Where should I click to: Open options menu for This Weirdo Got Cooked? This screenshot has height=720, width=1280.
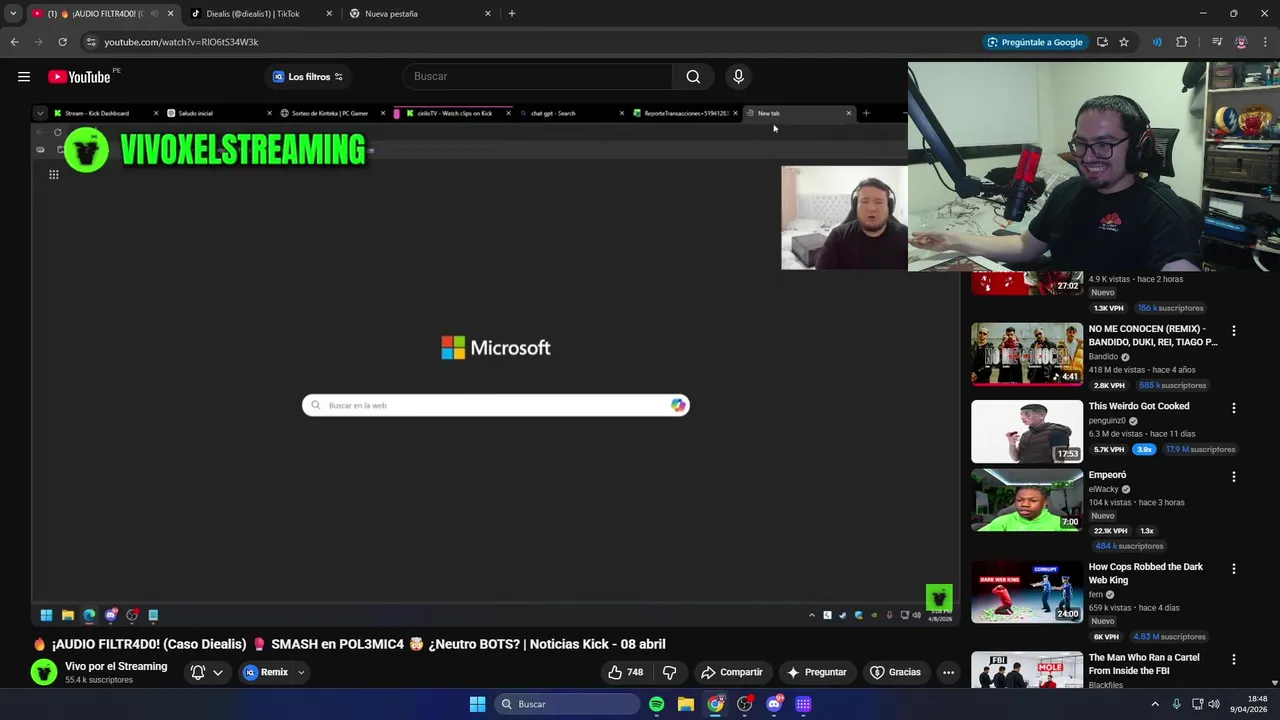[1233, 408]
